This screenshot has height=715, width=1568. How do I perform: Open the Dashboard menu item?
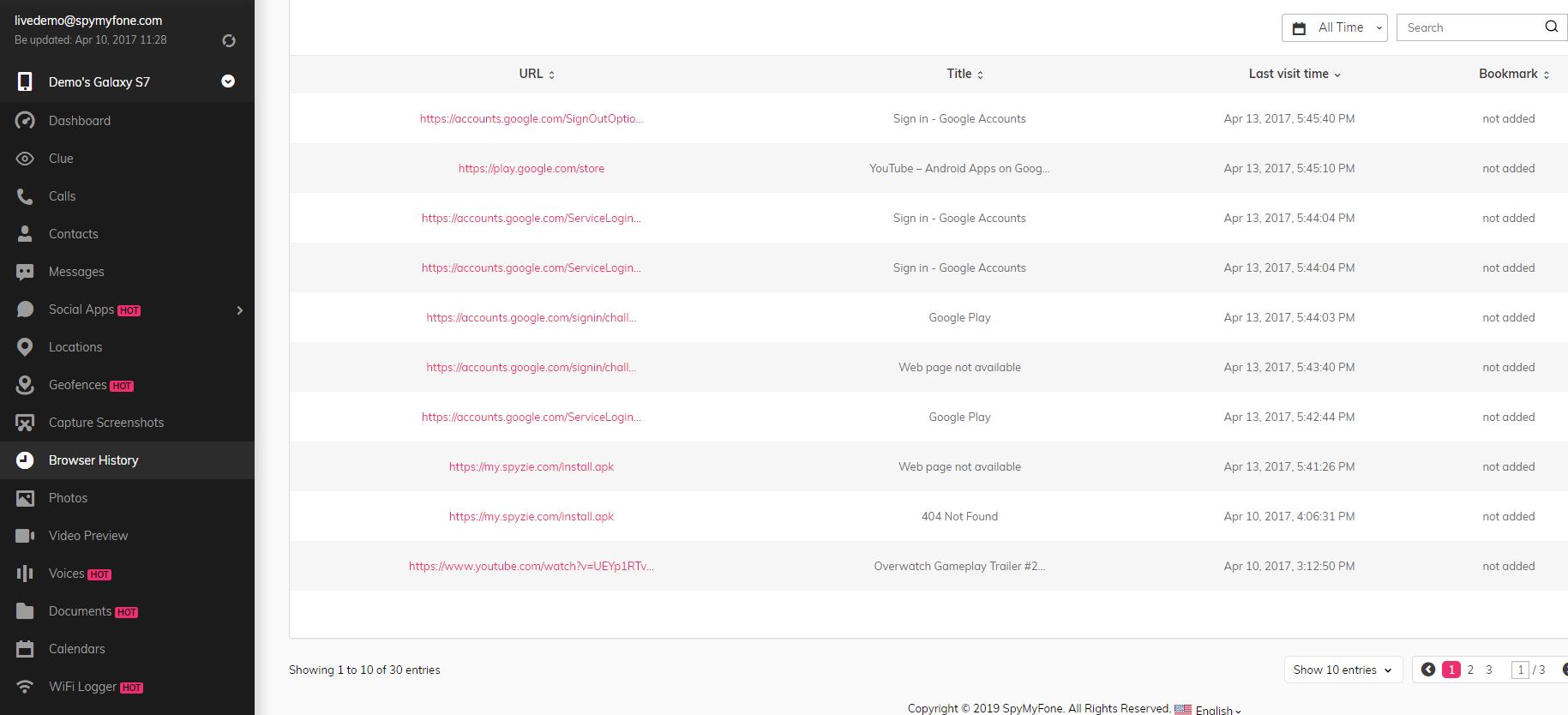(x=127, y=121)
